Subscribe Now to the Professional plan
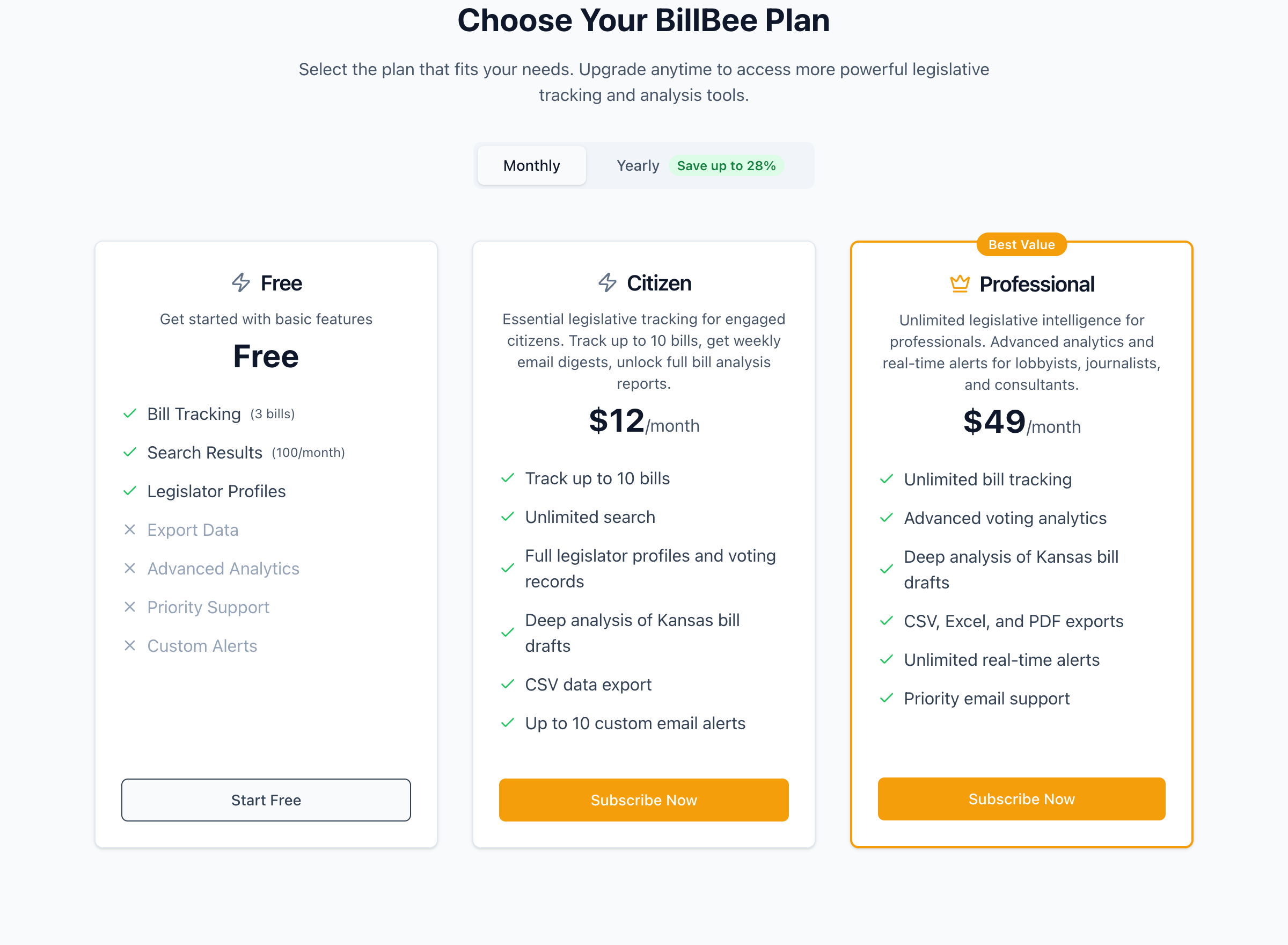 (x=1022, y=799)
